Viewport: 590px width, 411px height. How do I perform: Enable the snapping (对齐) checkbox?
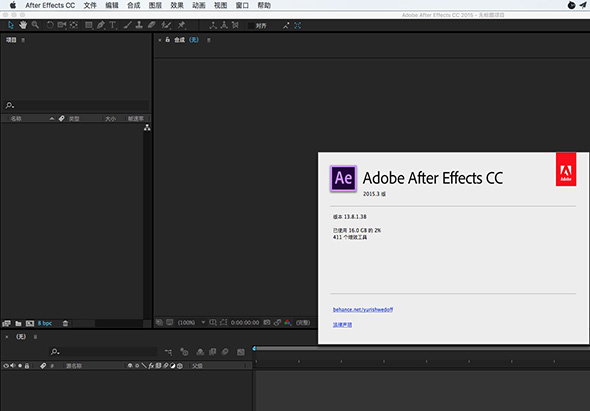pyautogui.click(x=251, y=26)
